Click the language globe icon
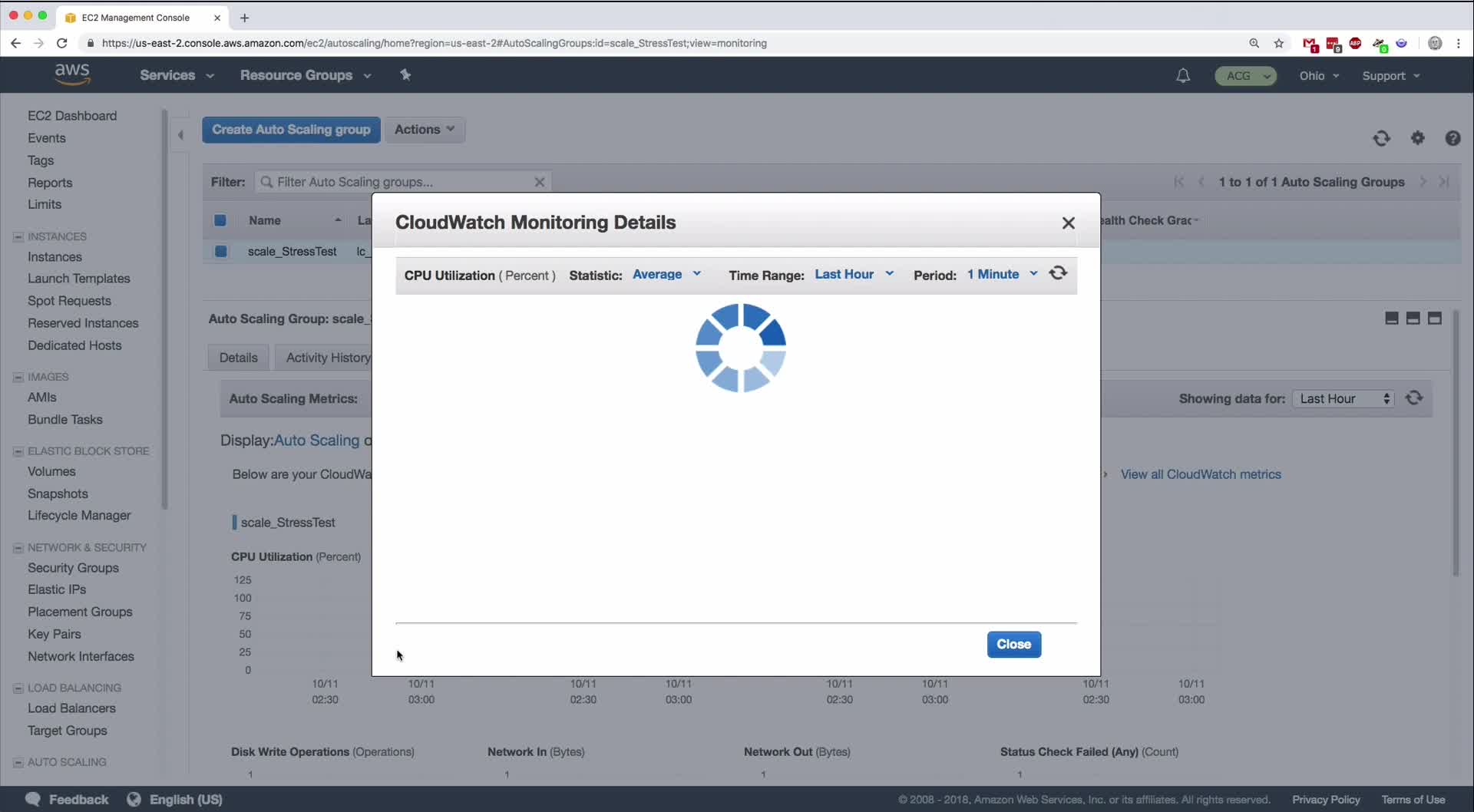Screen dimensions: 1474x812 coord(134,799)
